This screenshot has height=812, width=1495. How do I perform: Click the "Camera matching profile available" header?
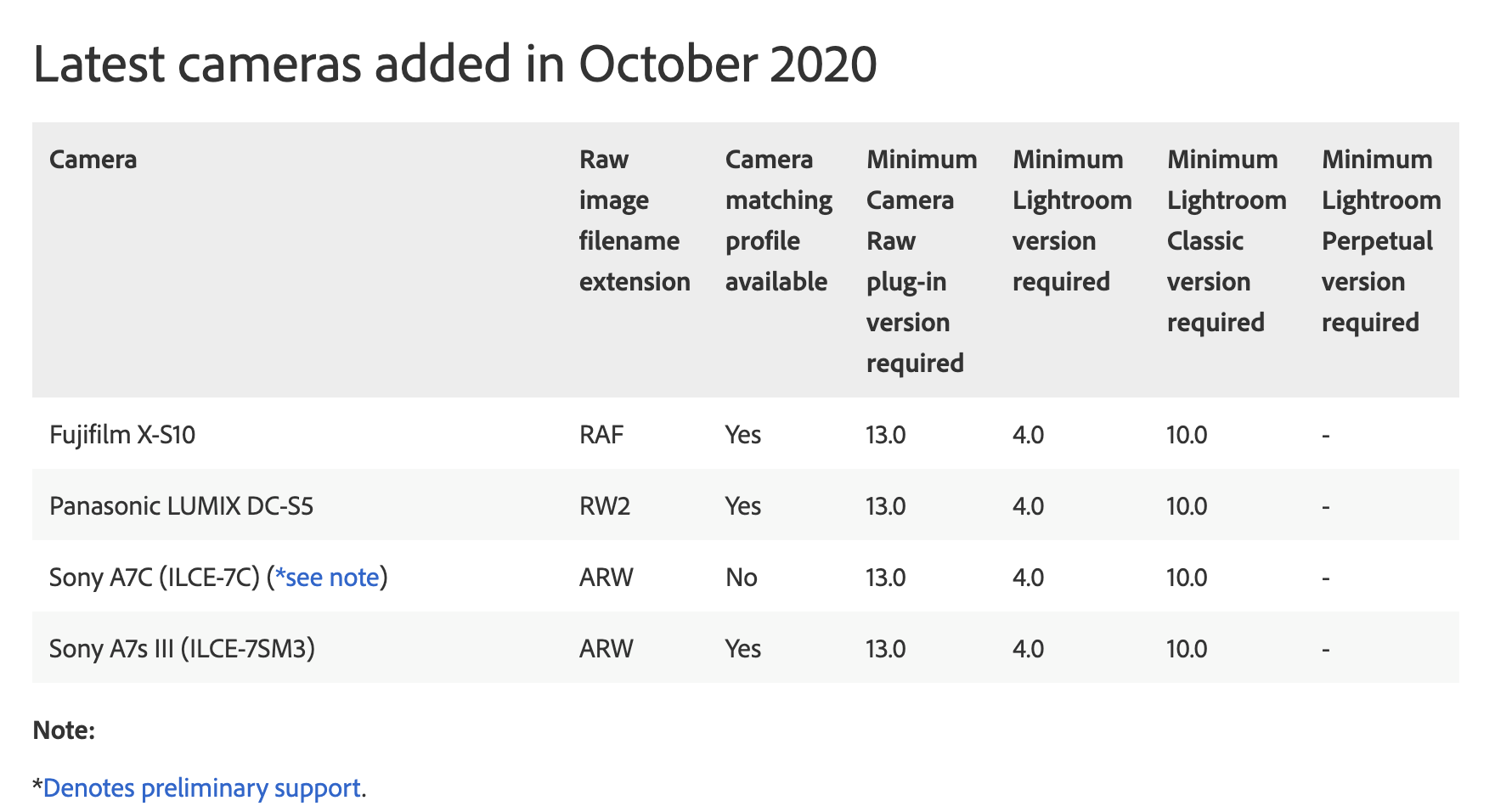click(x=778, y=221)
